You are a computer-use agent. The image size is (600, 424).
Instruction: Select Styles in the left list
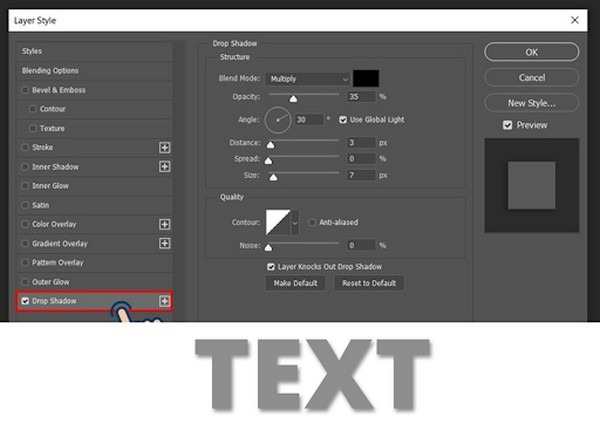[x=95, y=51]
